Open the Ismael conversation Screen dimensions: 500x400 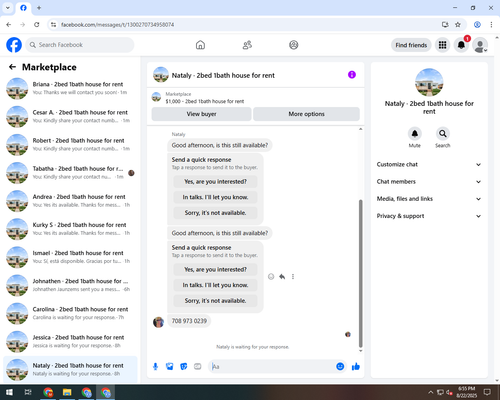pyautogui.click(x=70, y=257)
